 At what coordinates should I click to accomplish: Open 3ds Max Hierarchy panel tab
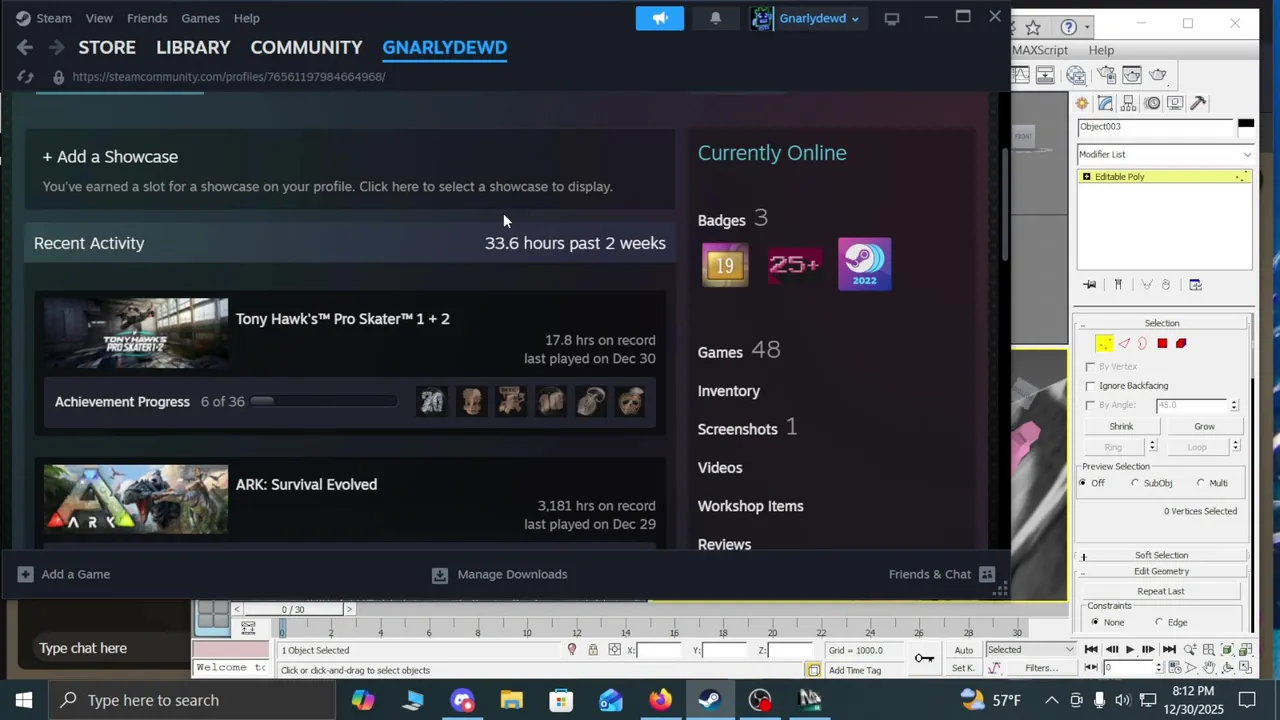point(1128,103)
